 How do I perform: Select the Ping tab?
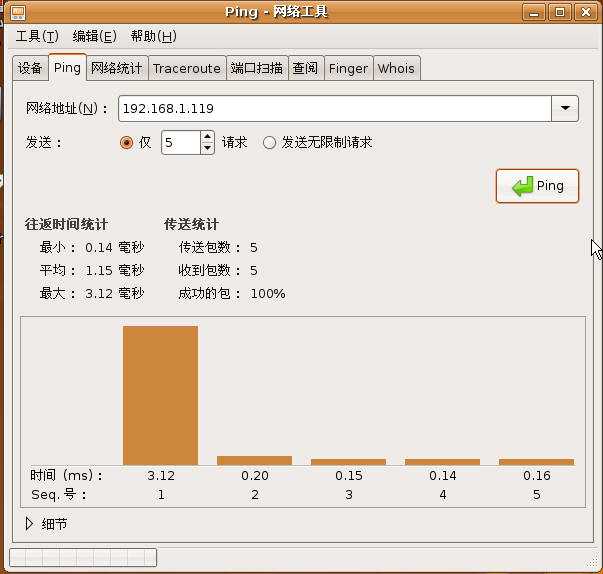click(67, 68)
